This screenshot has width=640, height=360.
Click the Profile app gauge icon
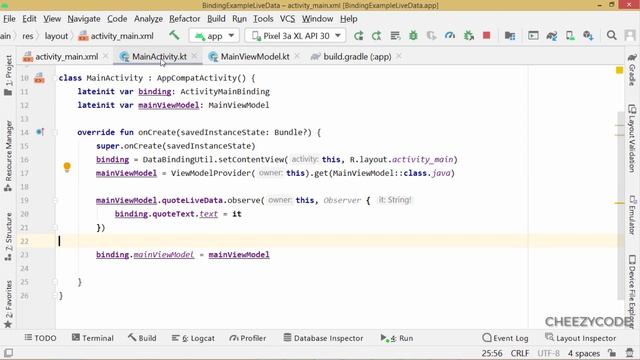(x=450, y=36)
